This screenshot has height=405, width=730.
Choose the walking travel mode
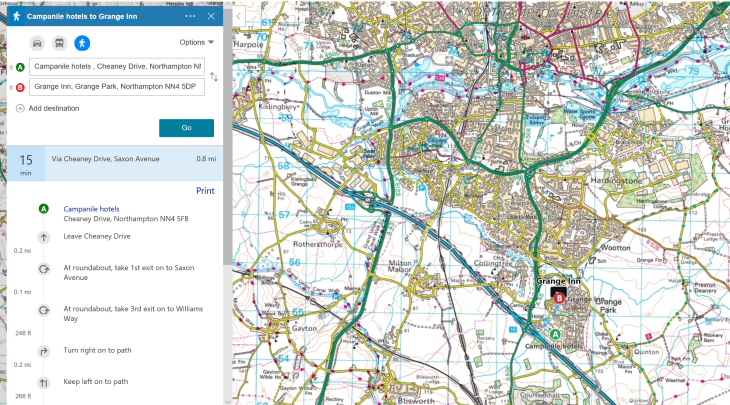[82, 43]
